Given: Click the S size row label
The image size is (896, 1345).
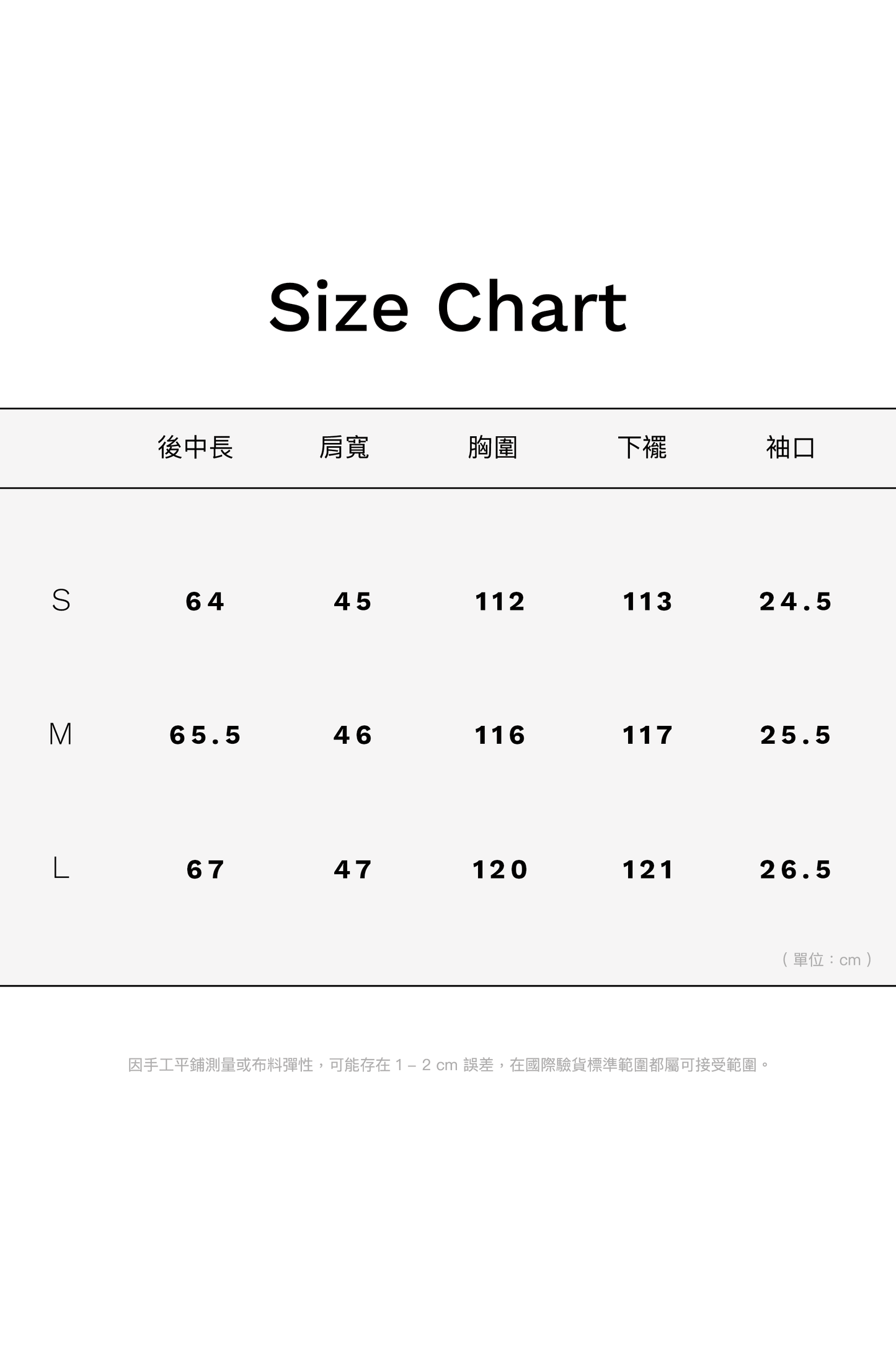Looking at the screenshot, I should pos(61,601).
